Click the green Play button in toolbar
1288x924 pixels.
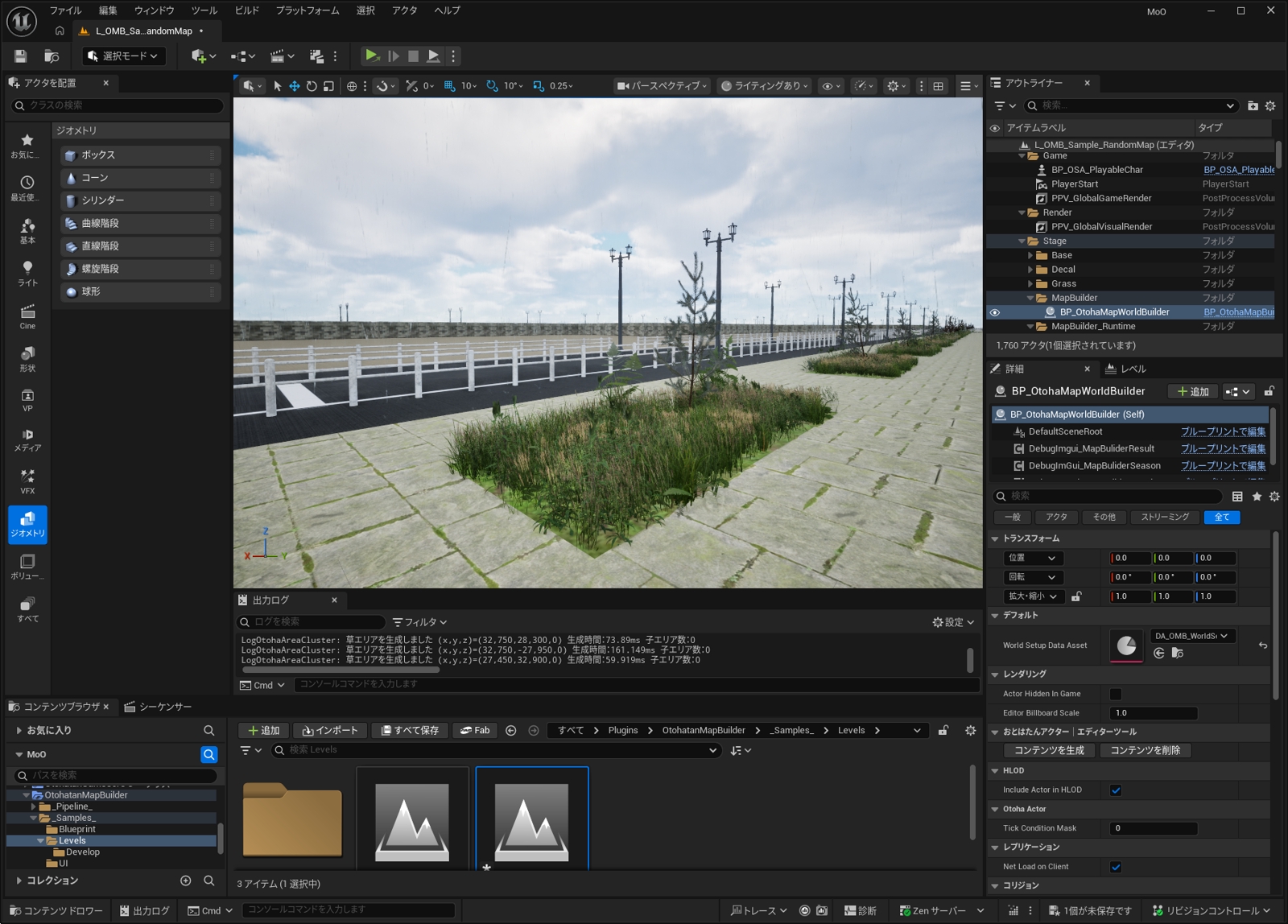point(371,56)
